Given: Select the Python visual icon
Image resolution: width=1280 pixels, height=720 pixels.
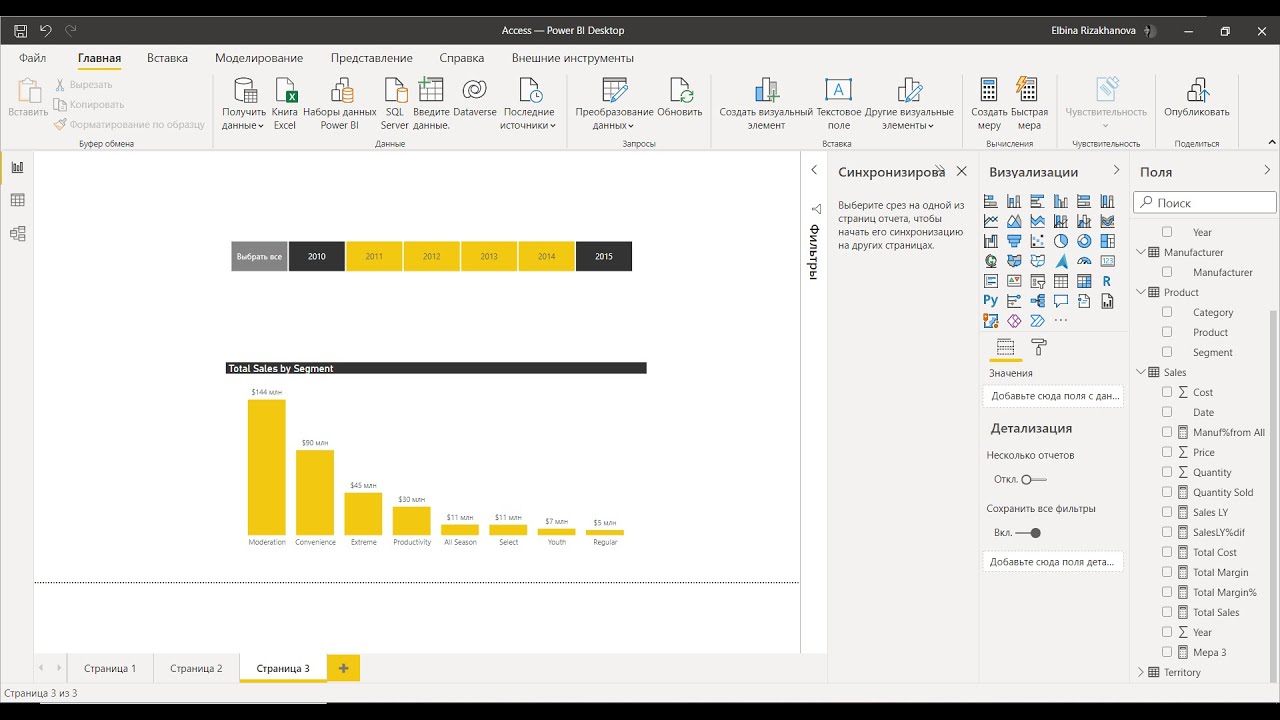Looking at the screenshot, I should 991,301.
